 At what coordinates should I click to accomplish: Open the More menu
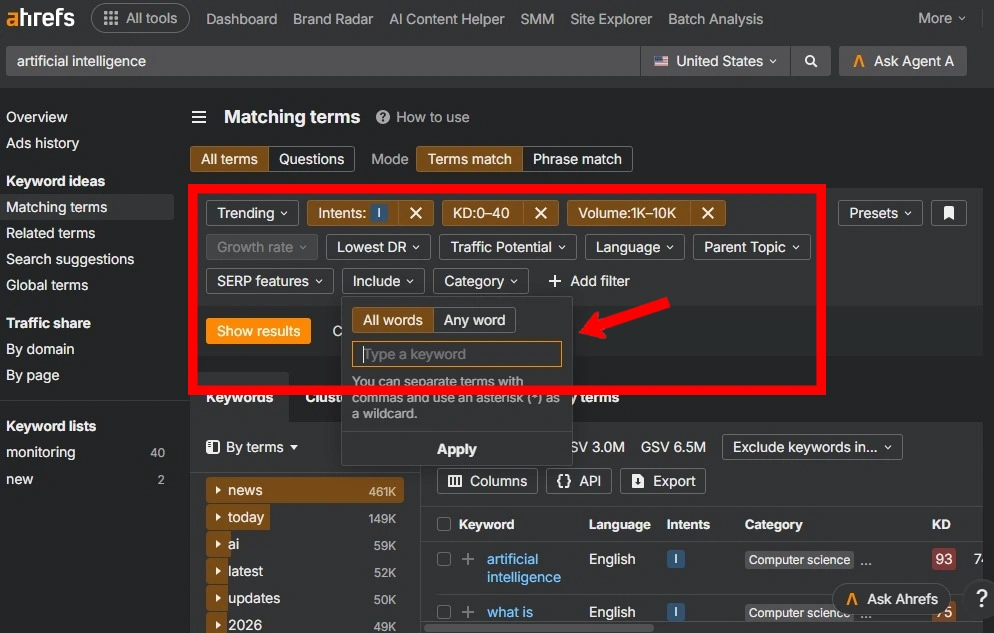[941, 18]
